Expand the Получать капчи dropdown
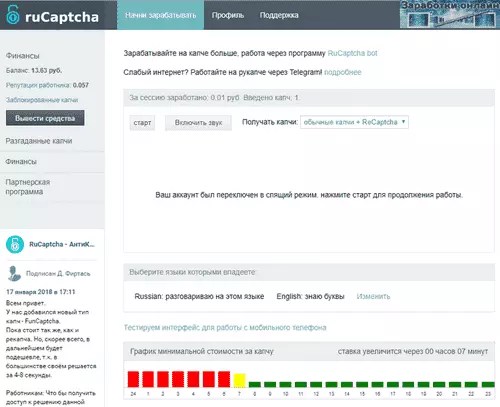Image resolution: width=500 pixels, height=407 pixels. [354, 122]
